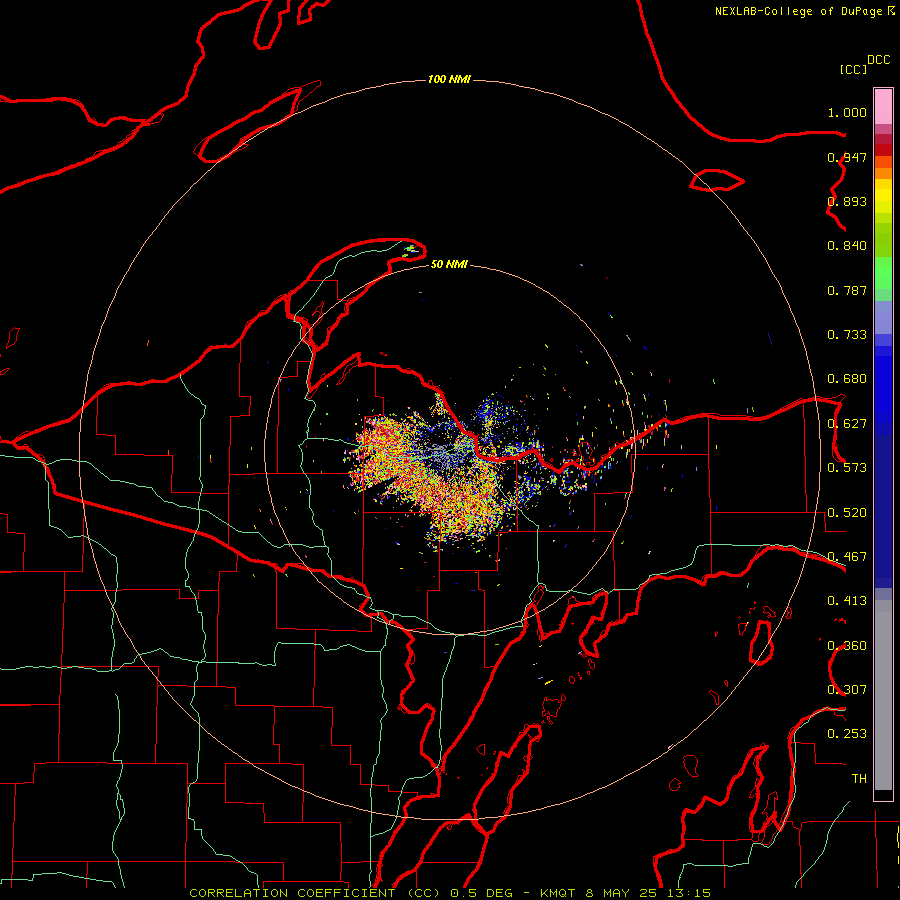Click the 0.893 legend value
900x900 pixels.
click(847, 201)
